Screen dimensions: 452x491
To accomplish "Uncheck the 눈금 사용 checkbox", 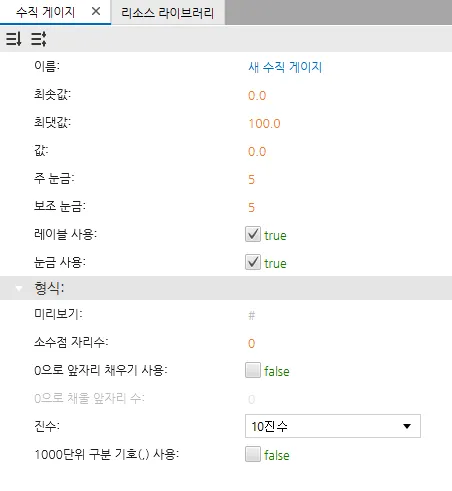I will point(253,262).
